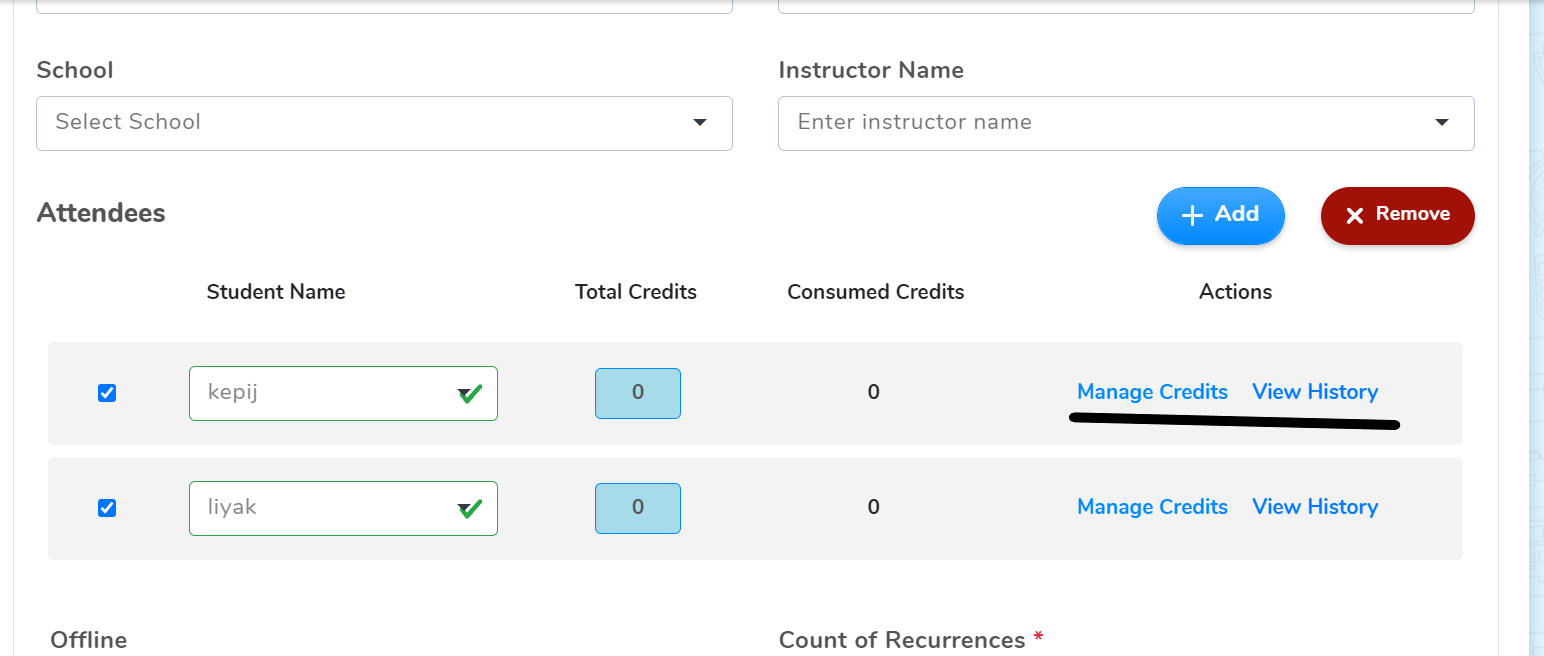Uncheck the checkbox for student liyak
The image size is (1544, 656).
(x=107, y=508)
